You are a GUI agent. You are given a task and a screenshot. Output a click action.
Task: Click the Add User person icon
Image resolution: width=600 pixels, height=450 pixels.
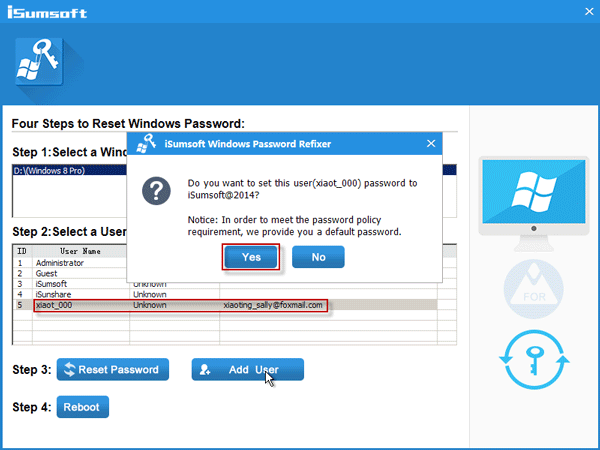(x=205, y=369)
